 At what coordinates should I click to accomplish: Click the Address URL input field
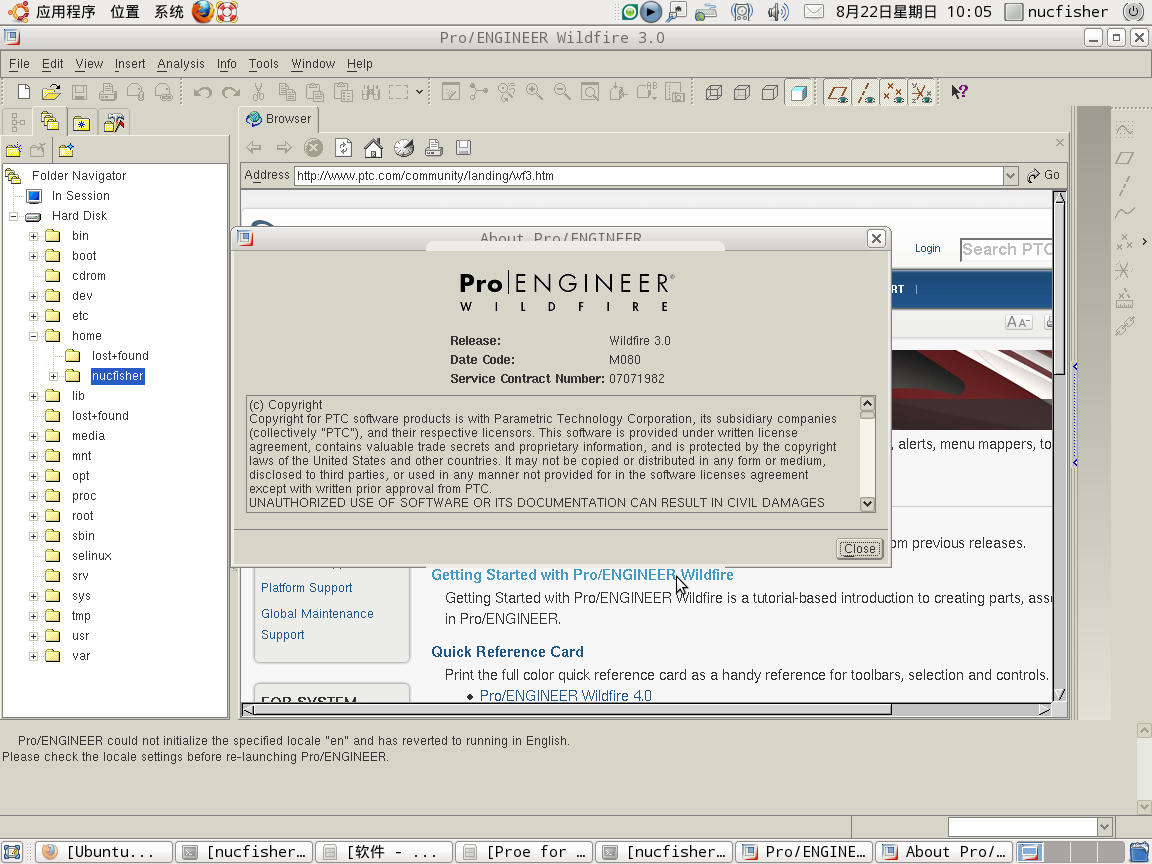pos(649,176)
